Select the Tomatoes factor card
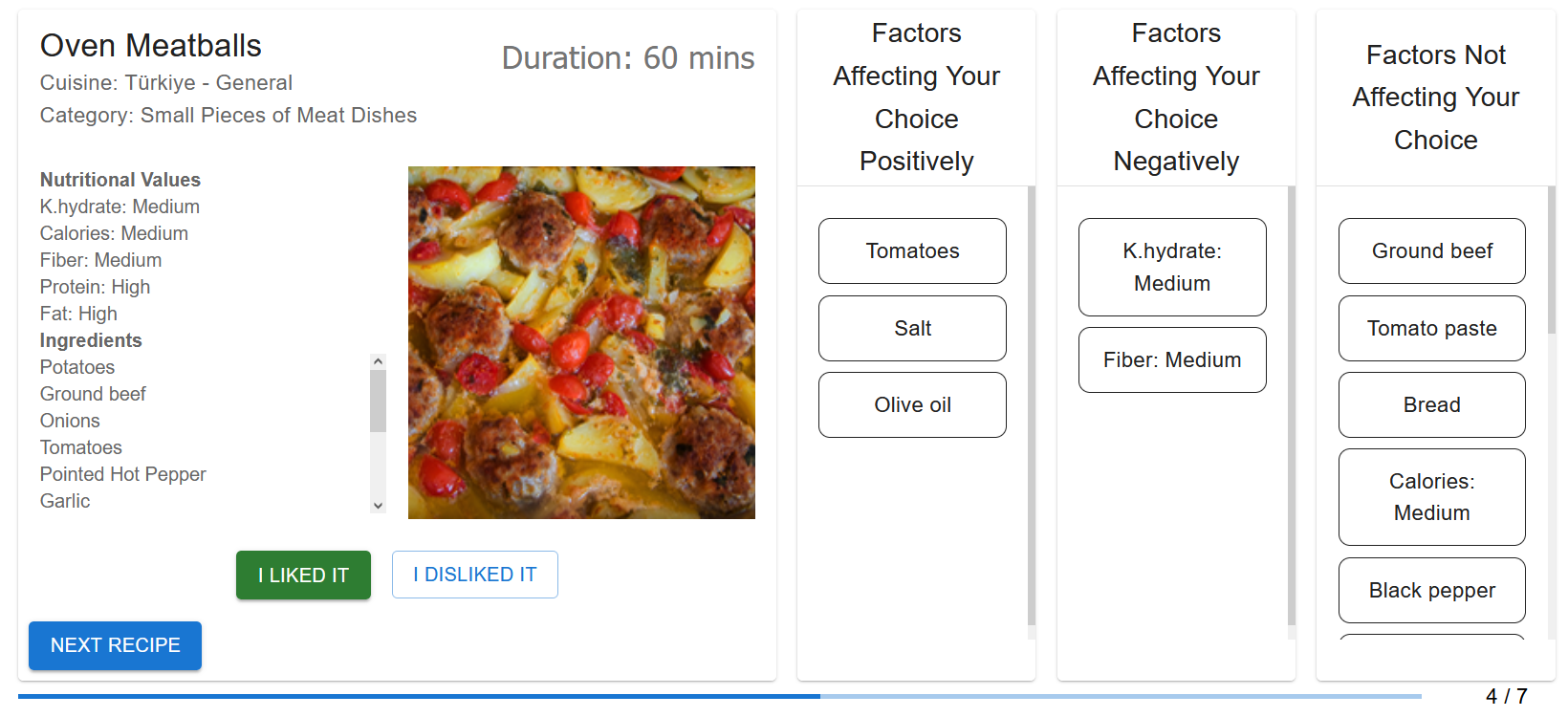The width and height of the screenshot is (1568, 717). pos(912,250)
